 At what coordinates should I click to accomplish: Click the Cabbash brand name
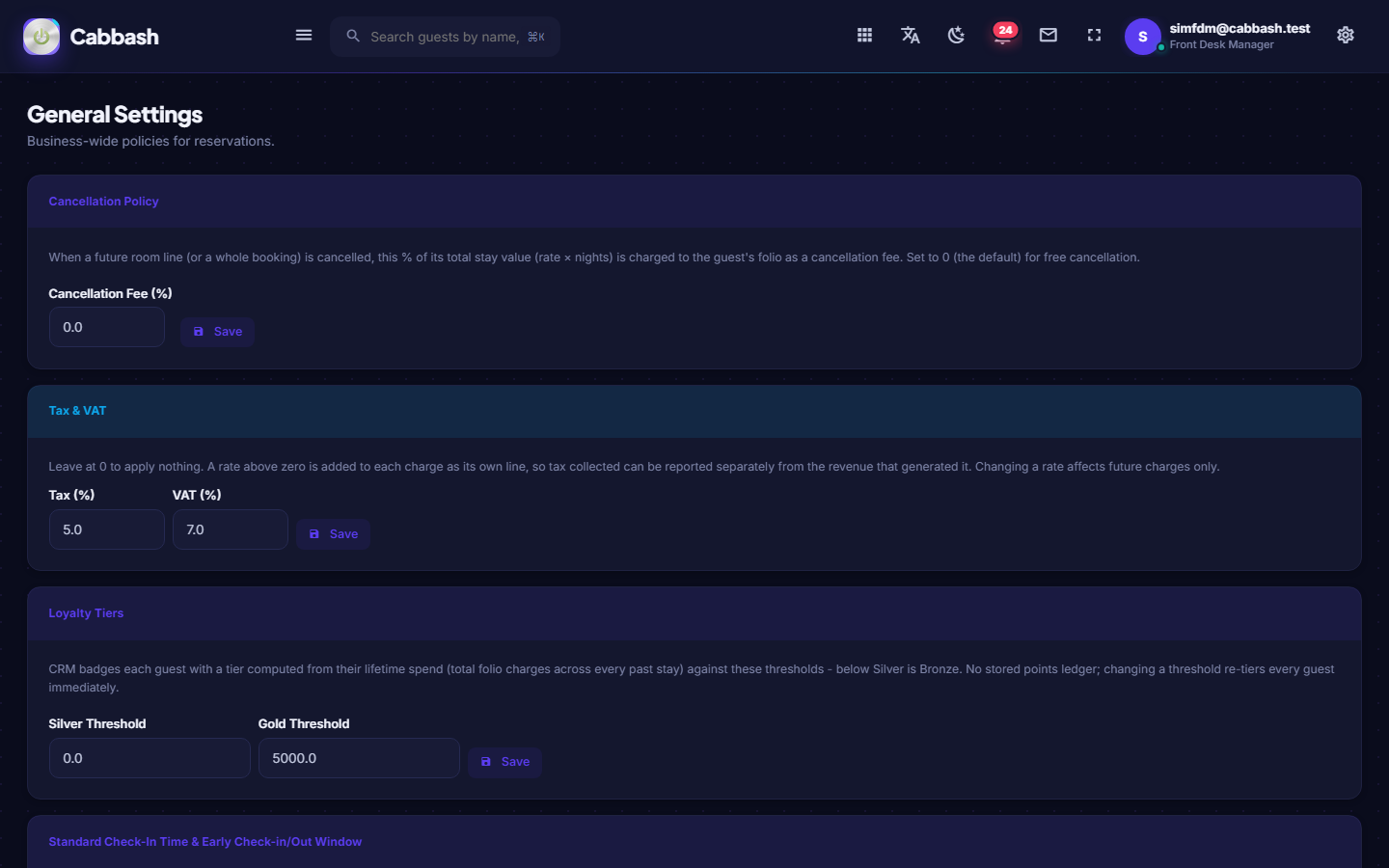(114, 37)
